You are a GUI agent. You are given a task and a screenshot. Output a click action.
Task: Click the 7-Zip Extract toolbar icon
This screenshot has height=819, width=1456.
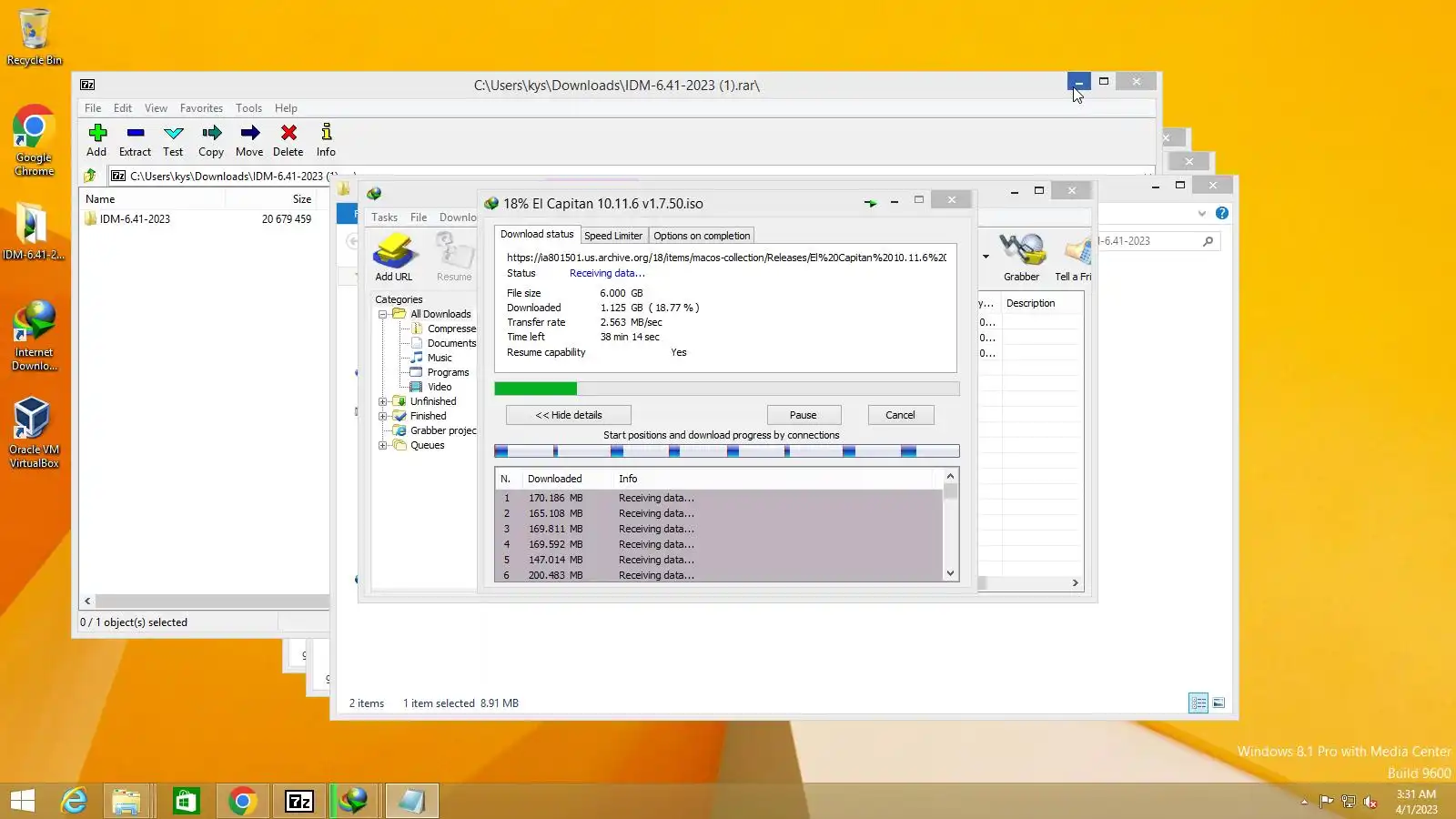pyautogui.click(x=136, y=133)
